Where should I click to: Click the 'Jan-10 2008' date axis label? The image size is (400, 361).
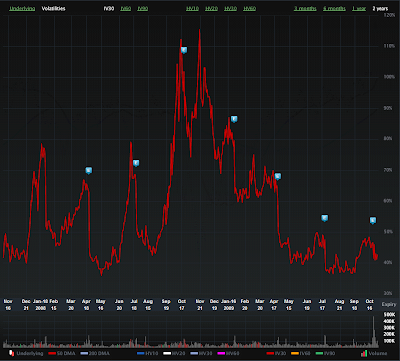pos(40,305)
